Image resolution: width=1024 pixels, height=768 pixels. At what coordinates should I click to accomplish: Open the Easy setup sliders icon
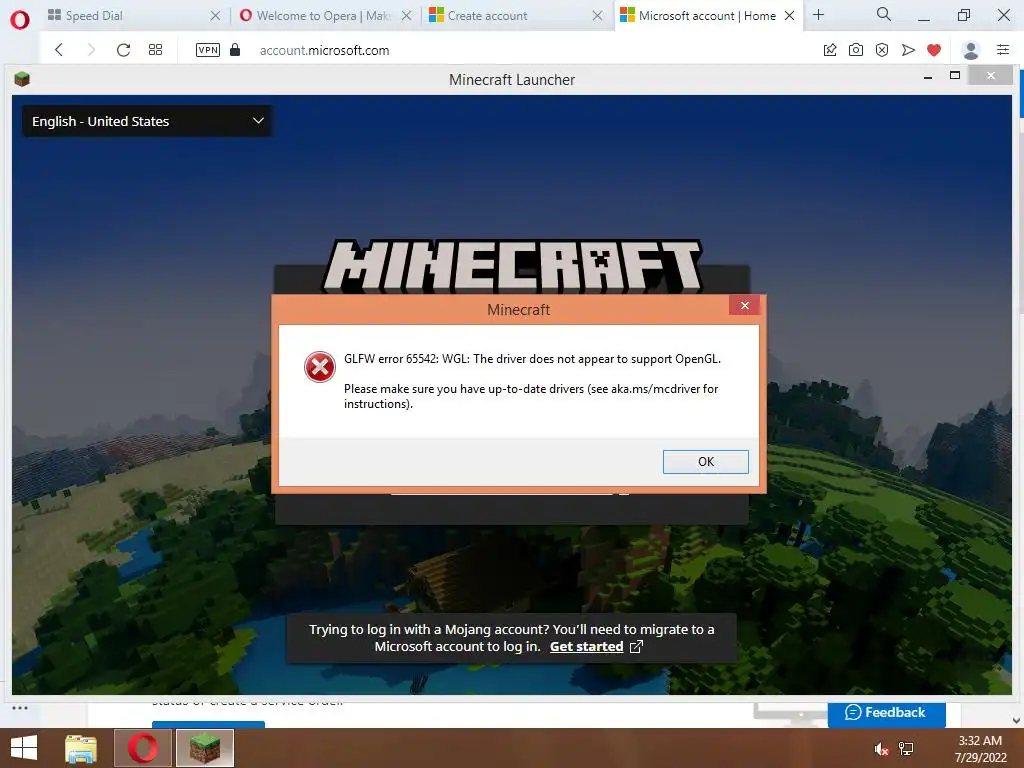[1003, 50]
